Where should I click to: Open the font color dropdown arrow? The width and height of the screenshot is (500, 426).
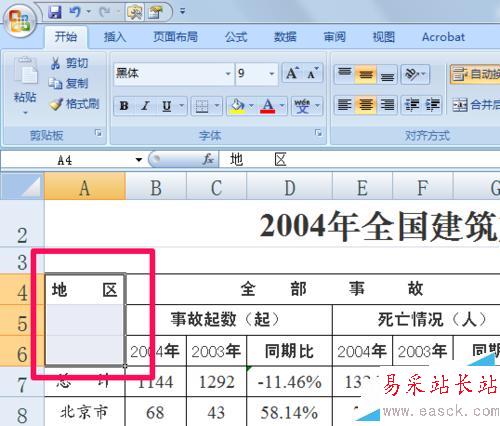pos(282,106)
